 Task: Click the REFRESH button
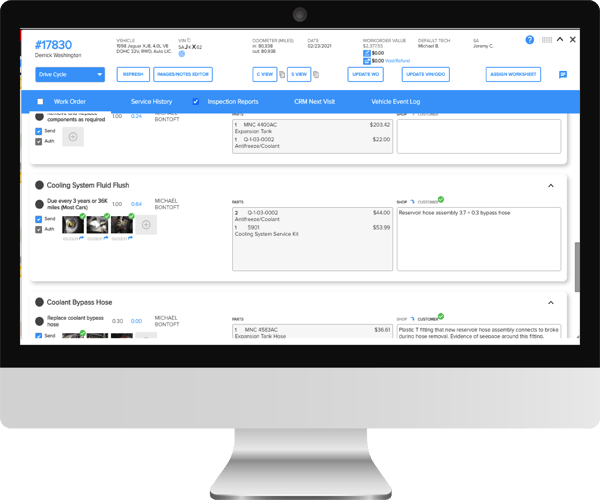tap(133, 75)
